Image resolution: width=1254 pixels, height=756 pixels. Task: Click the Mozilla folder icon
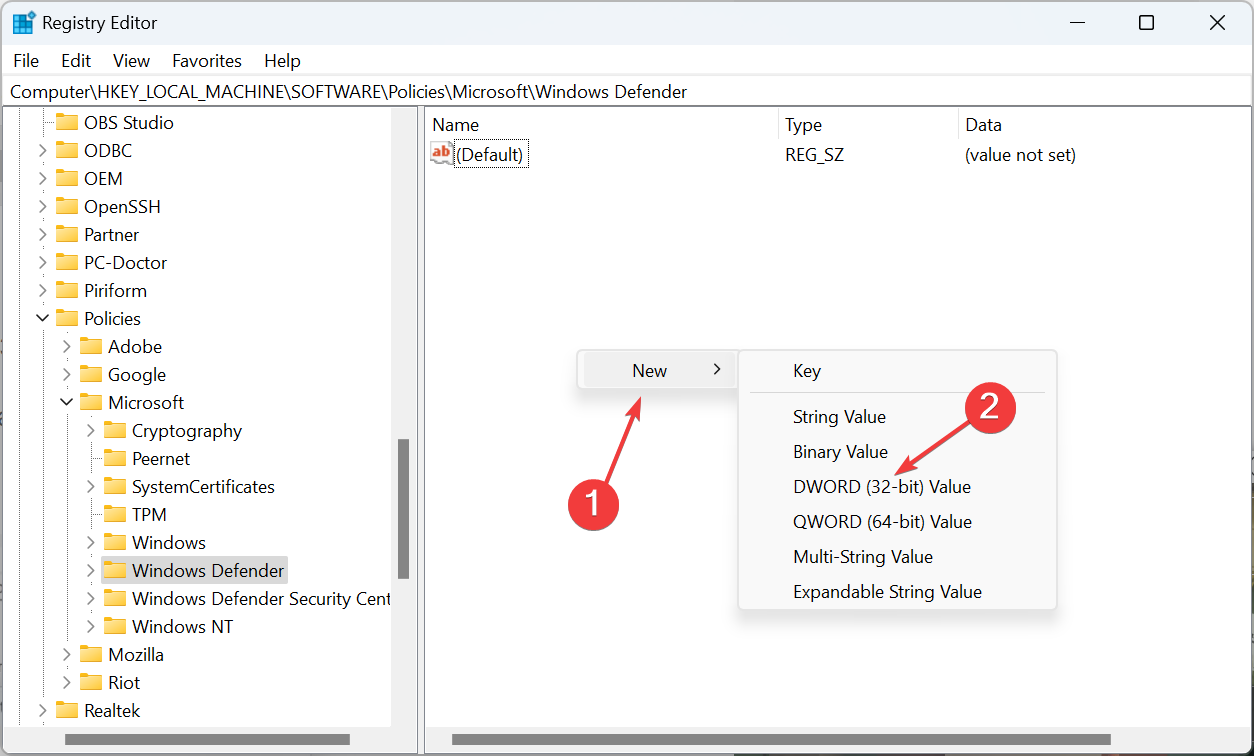[x=91, y=655]
